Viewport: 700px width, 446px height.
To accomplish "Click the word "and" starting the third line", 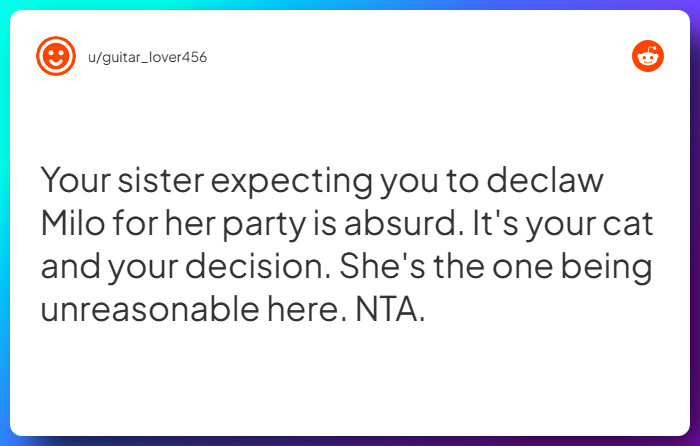I will (68, 266).
